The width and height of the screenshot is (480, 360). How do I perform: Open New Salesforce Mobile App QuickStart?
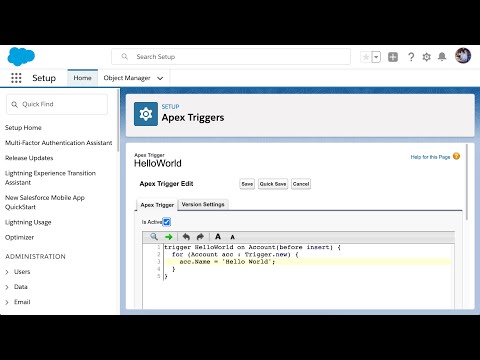click(x=45, y=202)
